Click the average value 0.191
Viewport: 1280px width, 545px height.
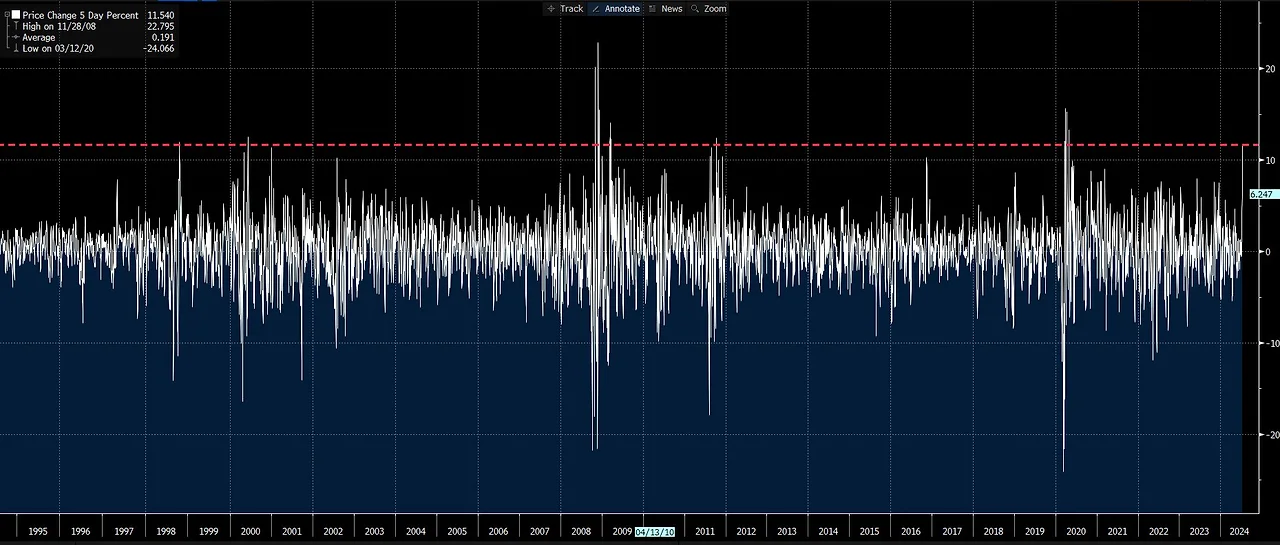tap(164, 38)
